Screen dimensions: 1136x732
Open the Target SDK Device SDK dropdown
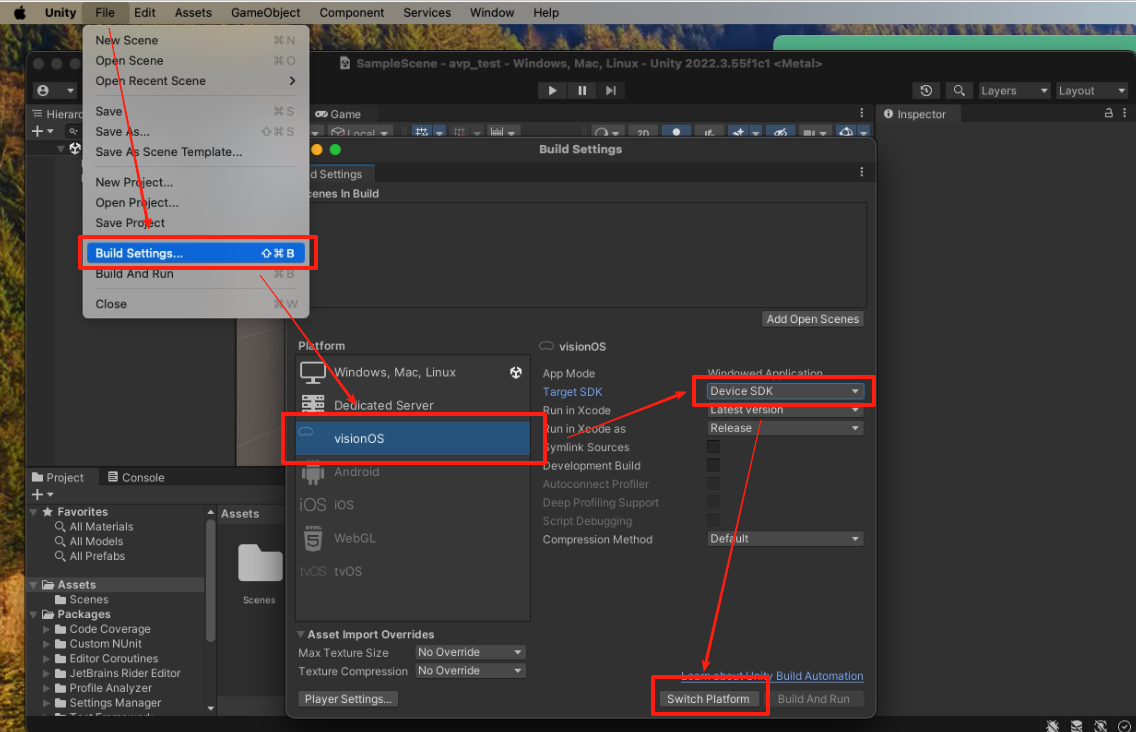785,391
